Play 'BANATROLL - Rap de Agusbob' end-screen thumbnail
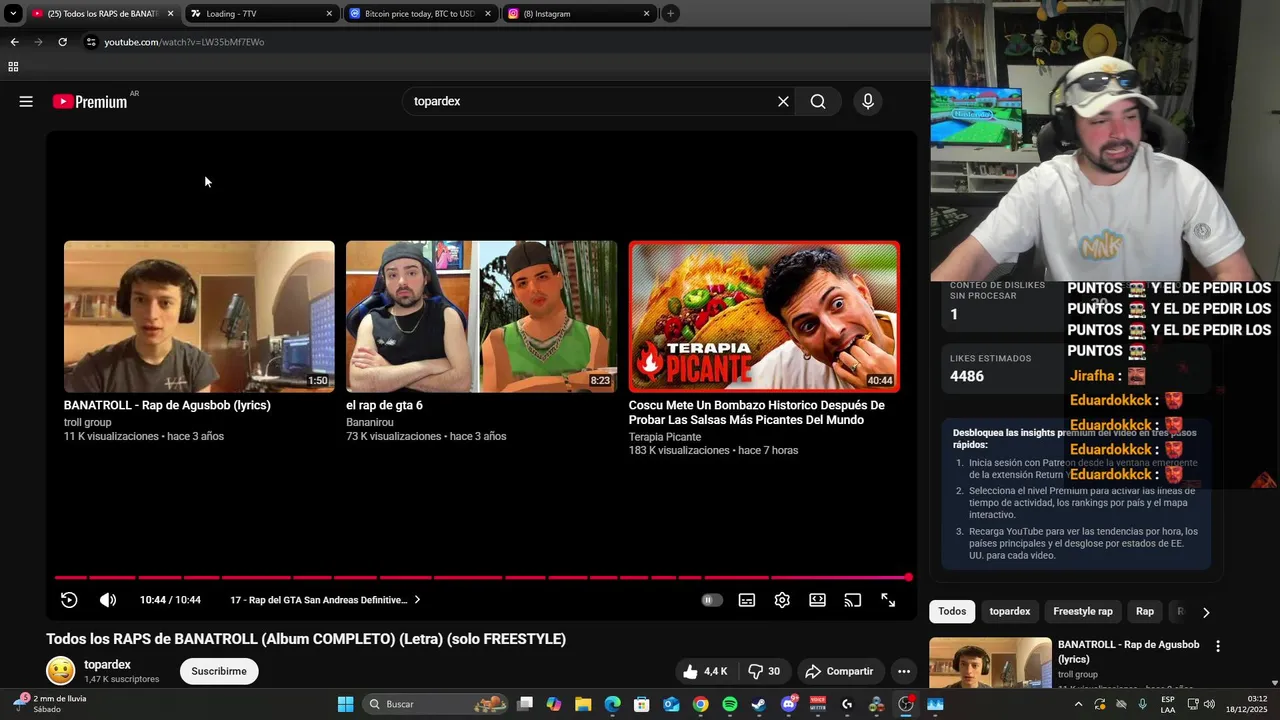The image size is (1280, 720). tap(199, 316)
